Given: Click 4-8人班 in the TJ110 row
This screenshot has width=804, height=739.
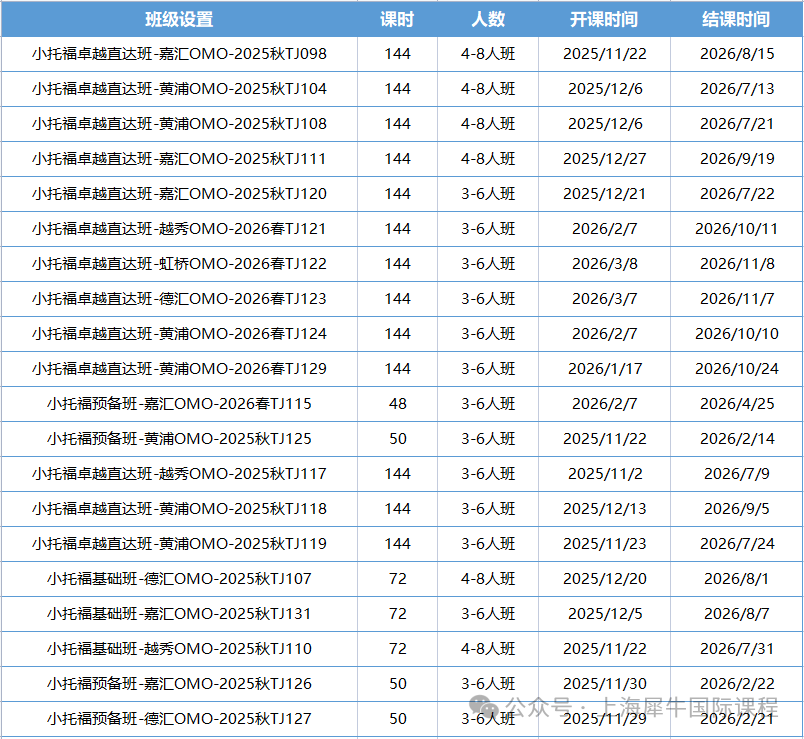Looking at the screenshot, I should click(488, 649).
